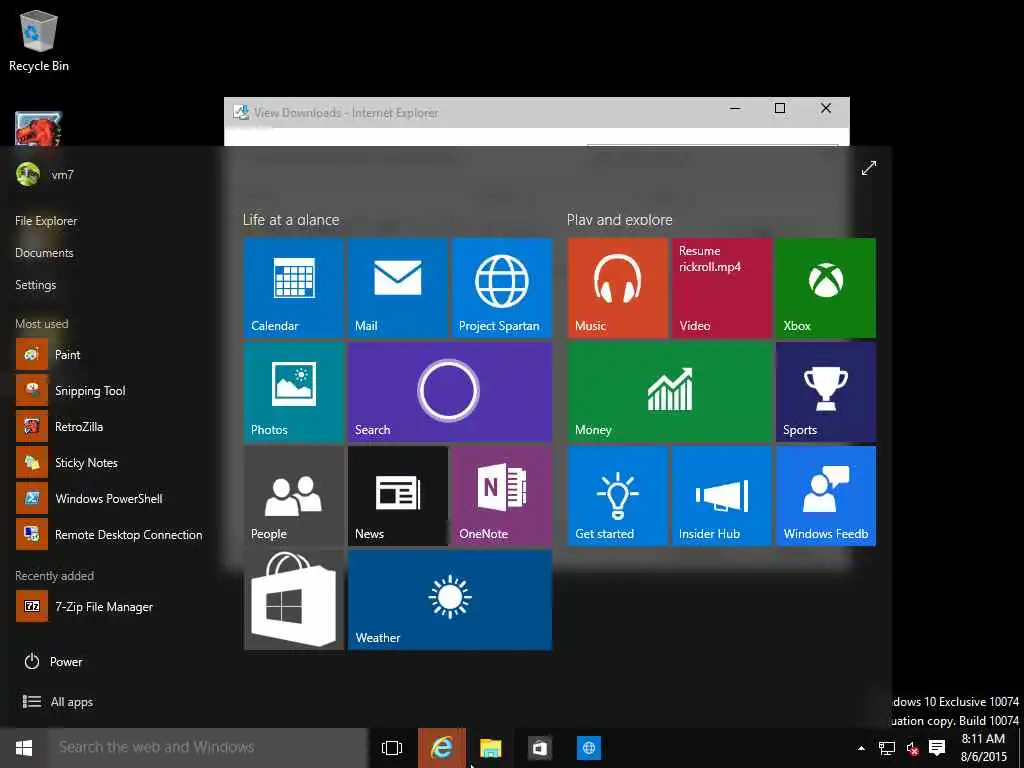The height and width of the screenshot is (768, 1024).
Task: Open the News tile
Action: [x=398, y=496]
